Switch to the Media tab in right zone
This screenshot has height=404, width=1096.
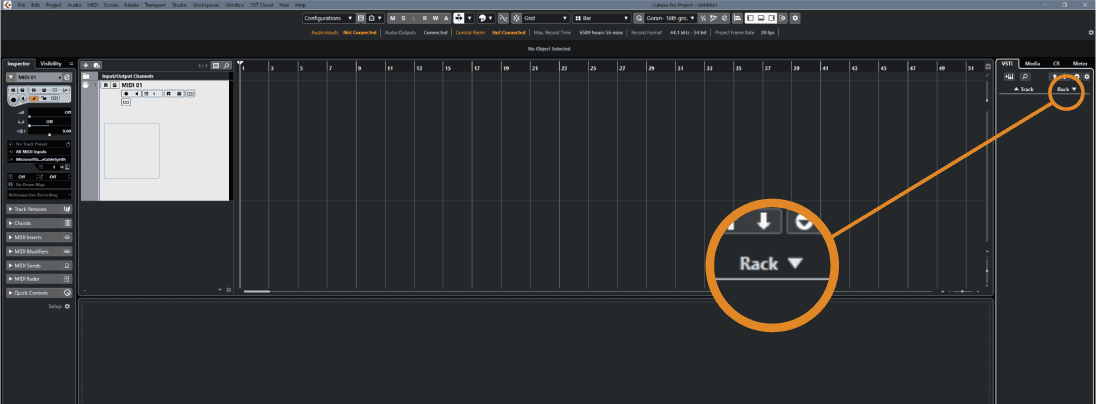pyautogui.click(x=1032, y=64)
